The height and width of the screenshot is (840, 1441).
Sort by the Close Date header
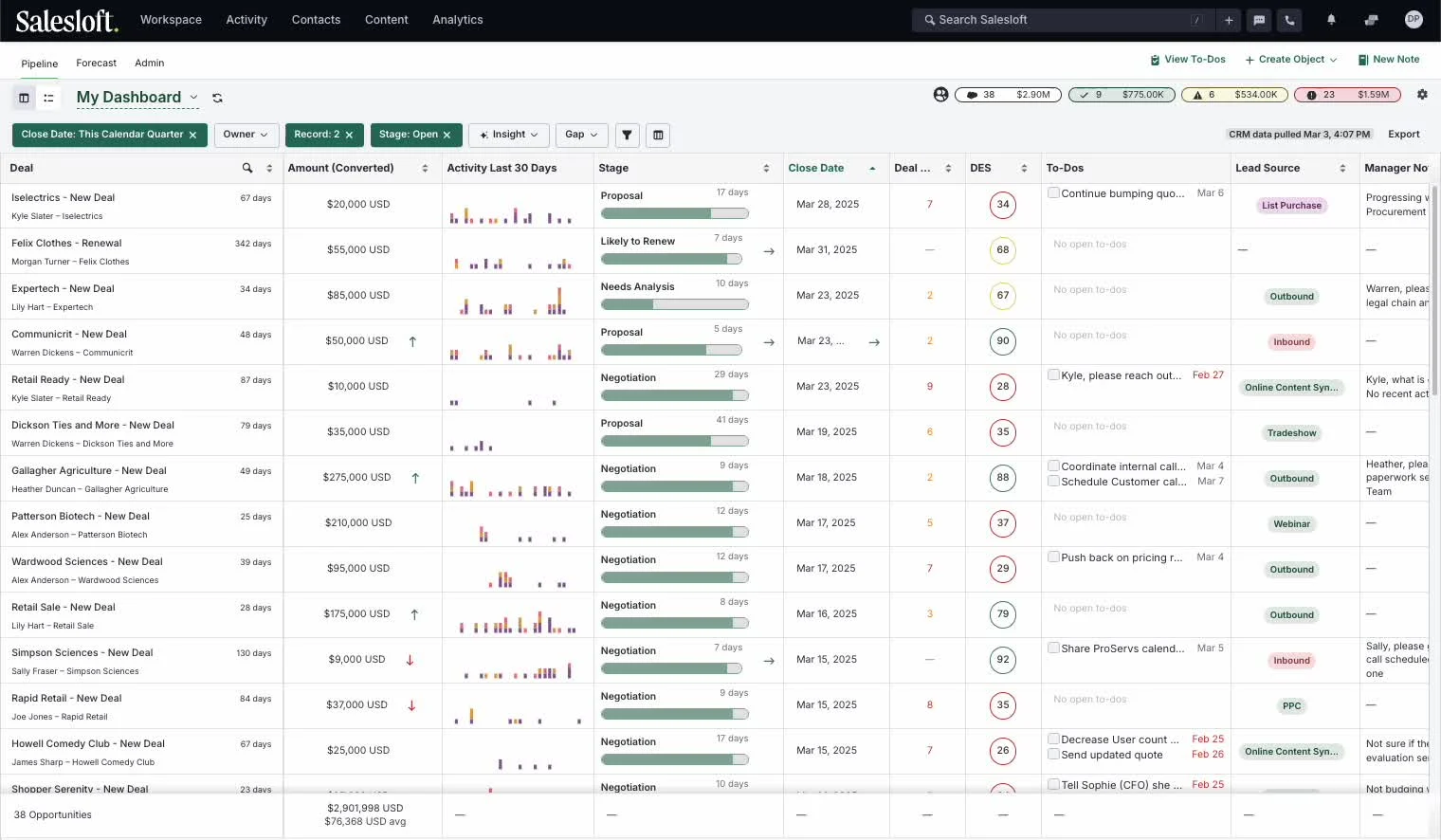point(816,168)
